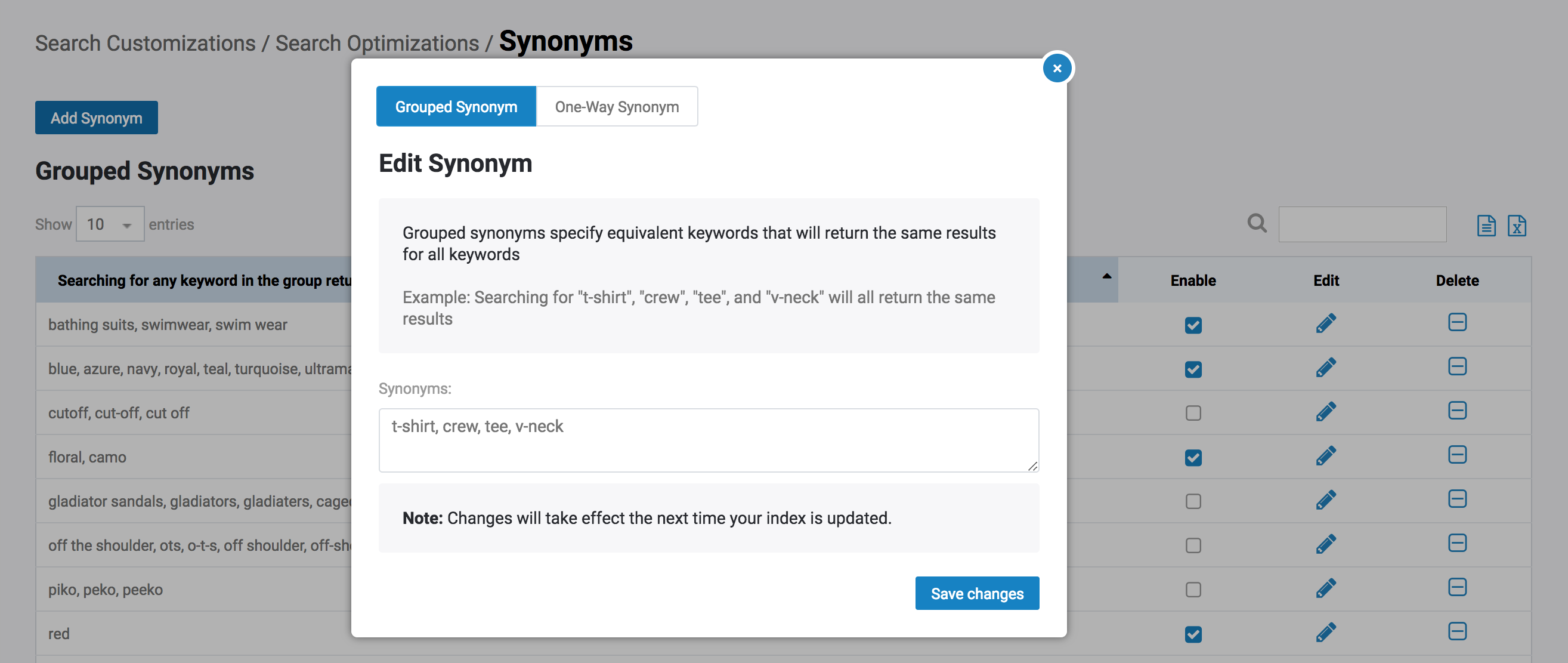Click the pencil edit icon for bathing suits row
This screenshot has height=663, width=1568.
[1325, 323]
